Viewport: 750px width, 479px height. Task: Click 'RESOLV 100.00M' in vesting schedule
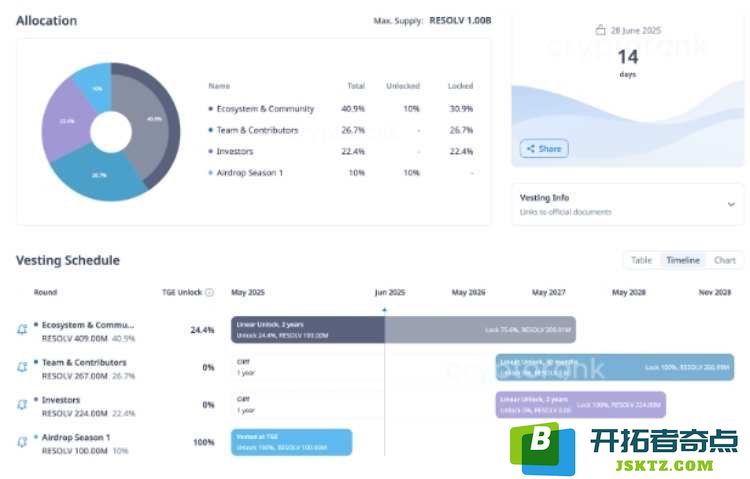pos(74,451)
